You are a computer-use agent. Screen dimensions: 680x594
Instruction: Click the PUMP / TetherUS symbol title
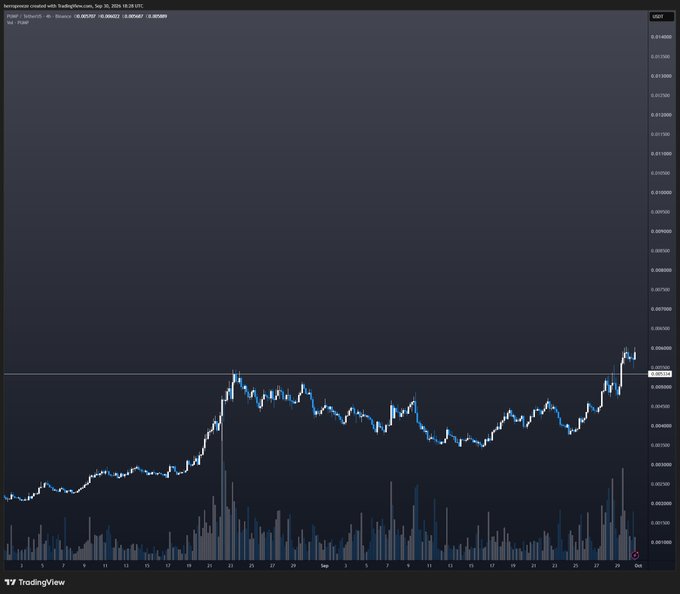24,16
